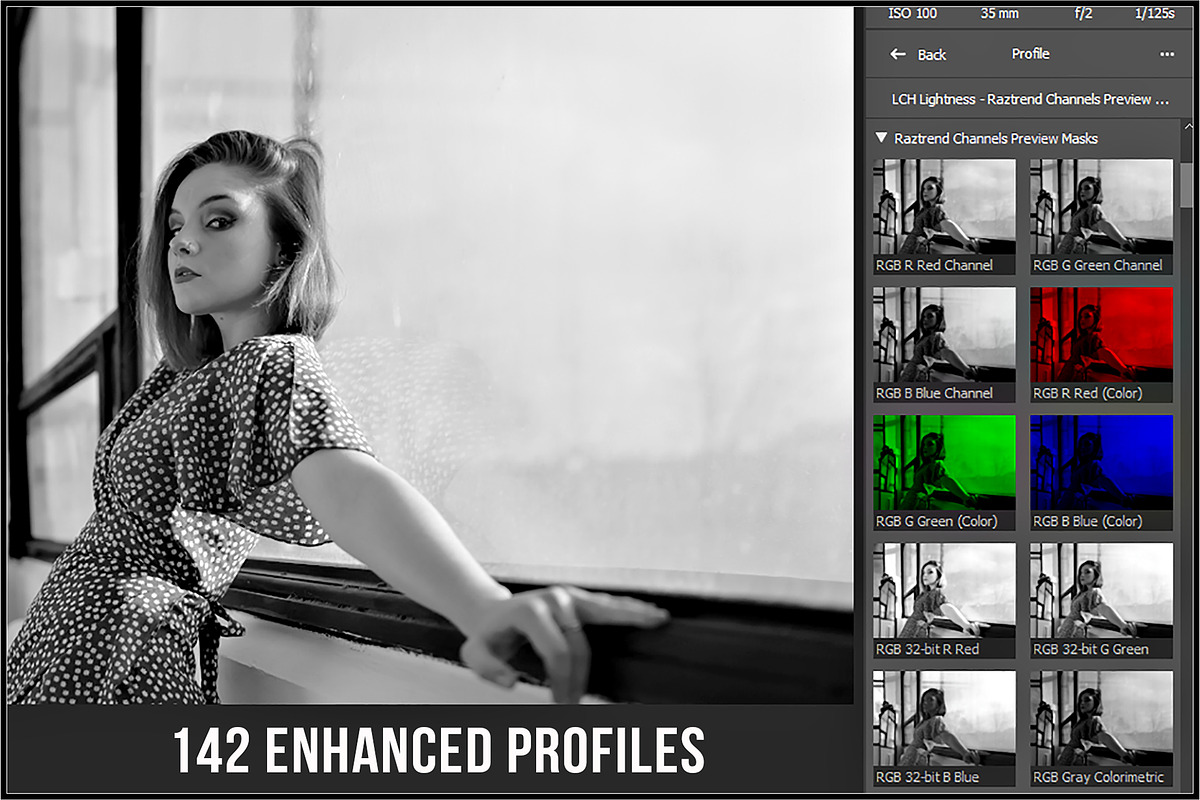The width and height of the screenshot is (1200, 800).
Task: Choose the RGB 32-bit B Blue profile
Action: point(944,719)
